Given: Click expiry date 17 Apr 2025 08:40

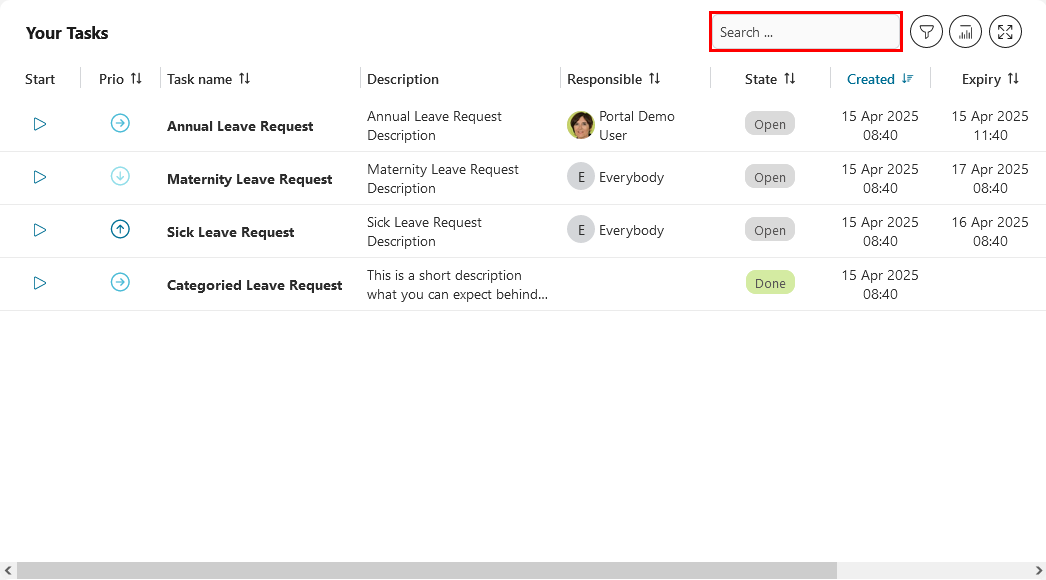Looking at the screenshot, I should coord(990,179).
